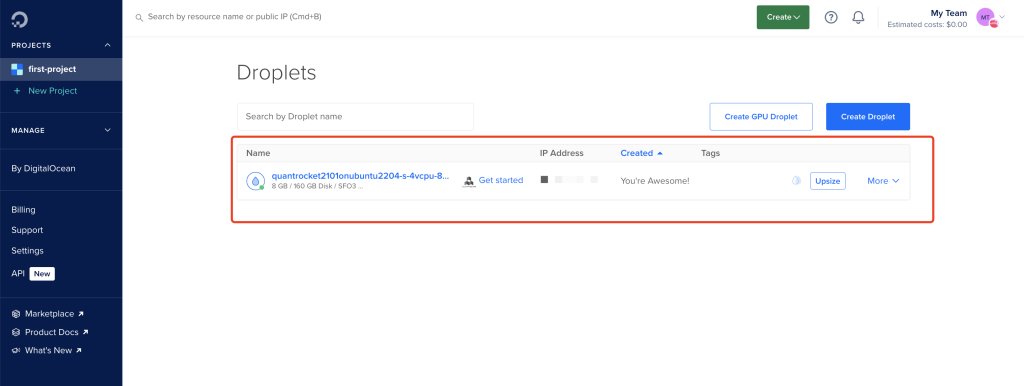The width and height of the screenshot is (1024, 386).
Task: Expand the MANAGE section chevron
Action: 108,131
